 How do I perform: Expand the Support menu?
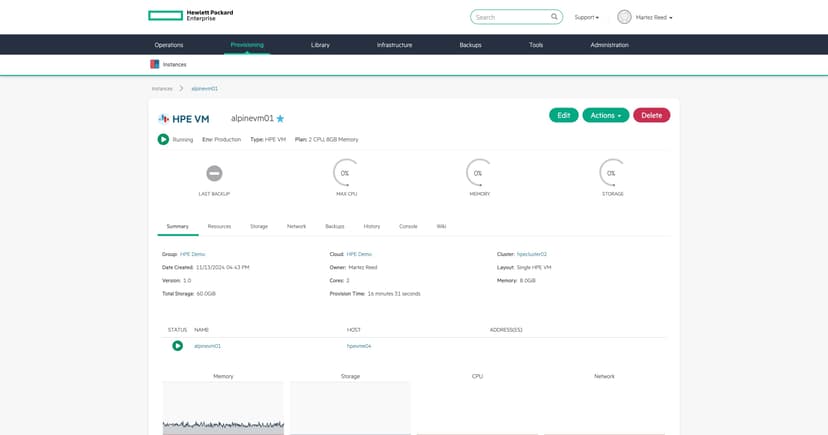coord(587,17)
